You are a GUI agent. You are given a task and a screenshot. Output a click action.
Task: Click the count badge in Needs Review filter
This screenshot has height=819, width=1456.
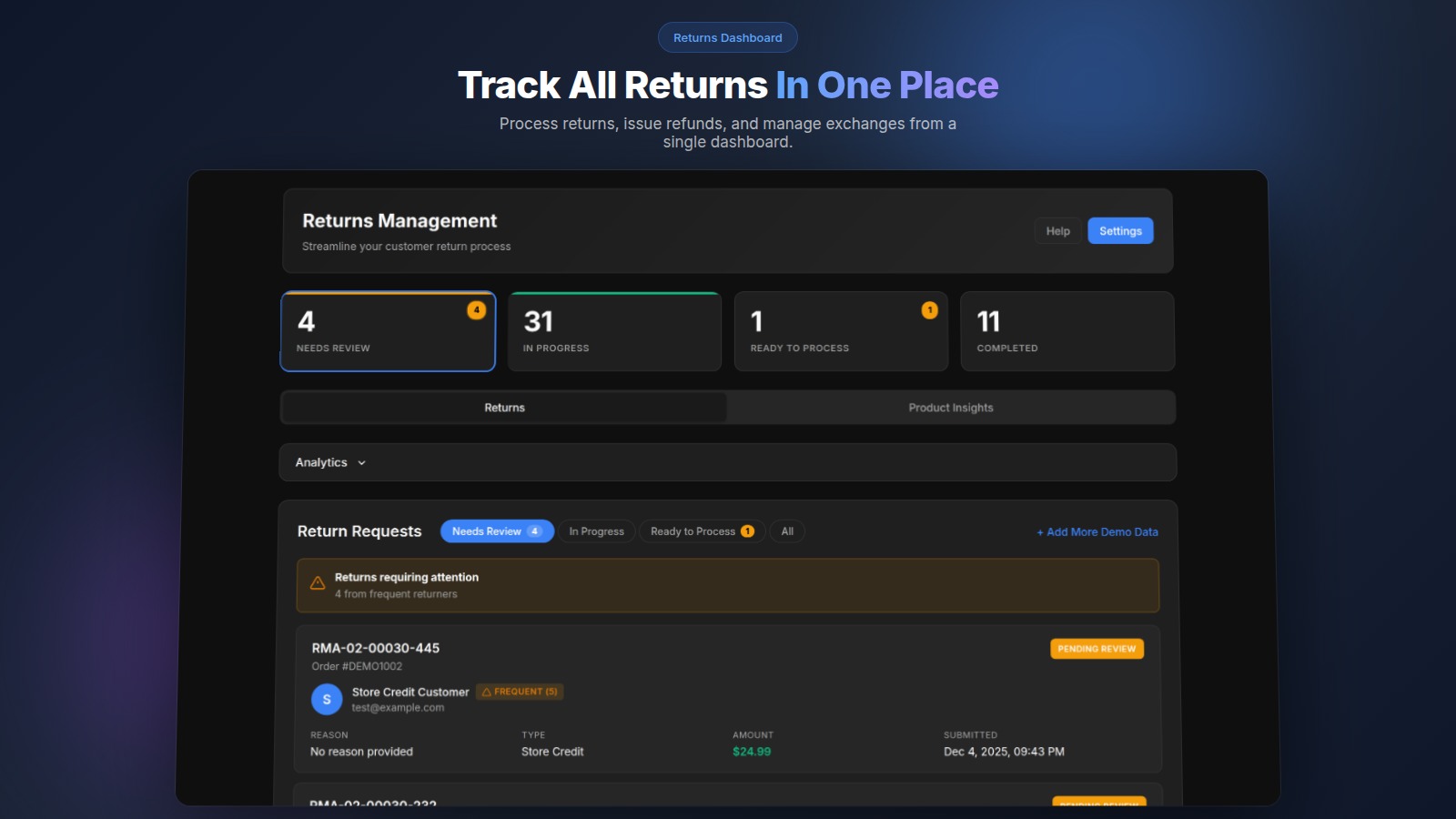pos(535,531)
